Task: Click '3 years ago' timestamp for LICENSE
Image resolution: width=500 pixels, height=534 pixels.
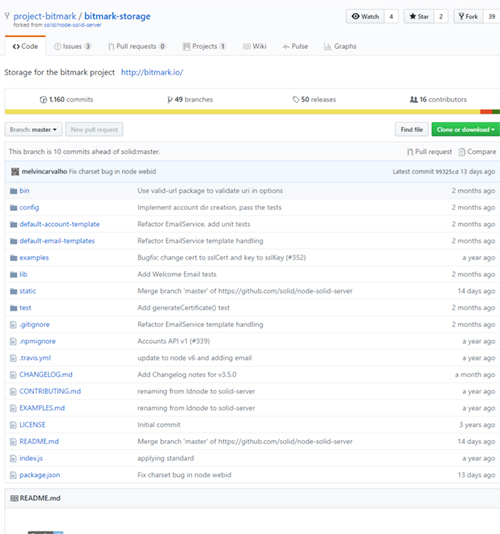Action: (x=477, y=425)
